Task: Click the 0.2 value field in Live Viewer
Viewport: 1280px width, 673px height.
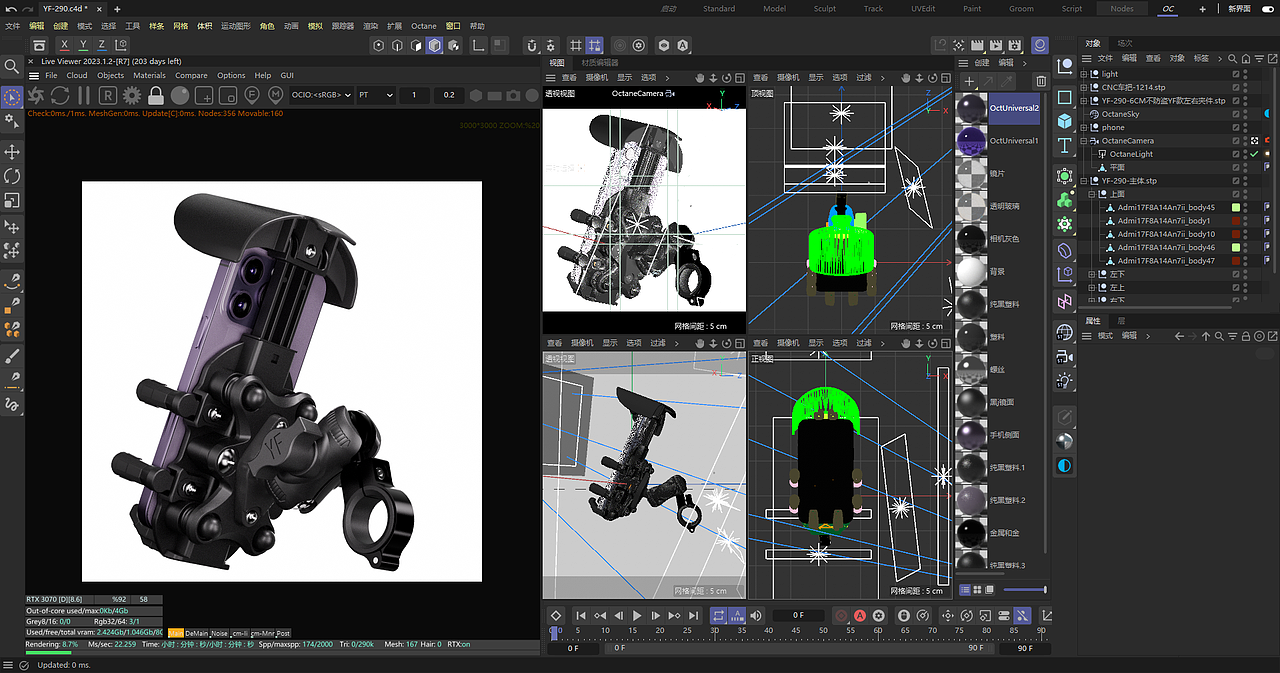Action: (x=448, y=95)
